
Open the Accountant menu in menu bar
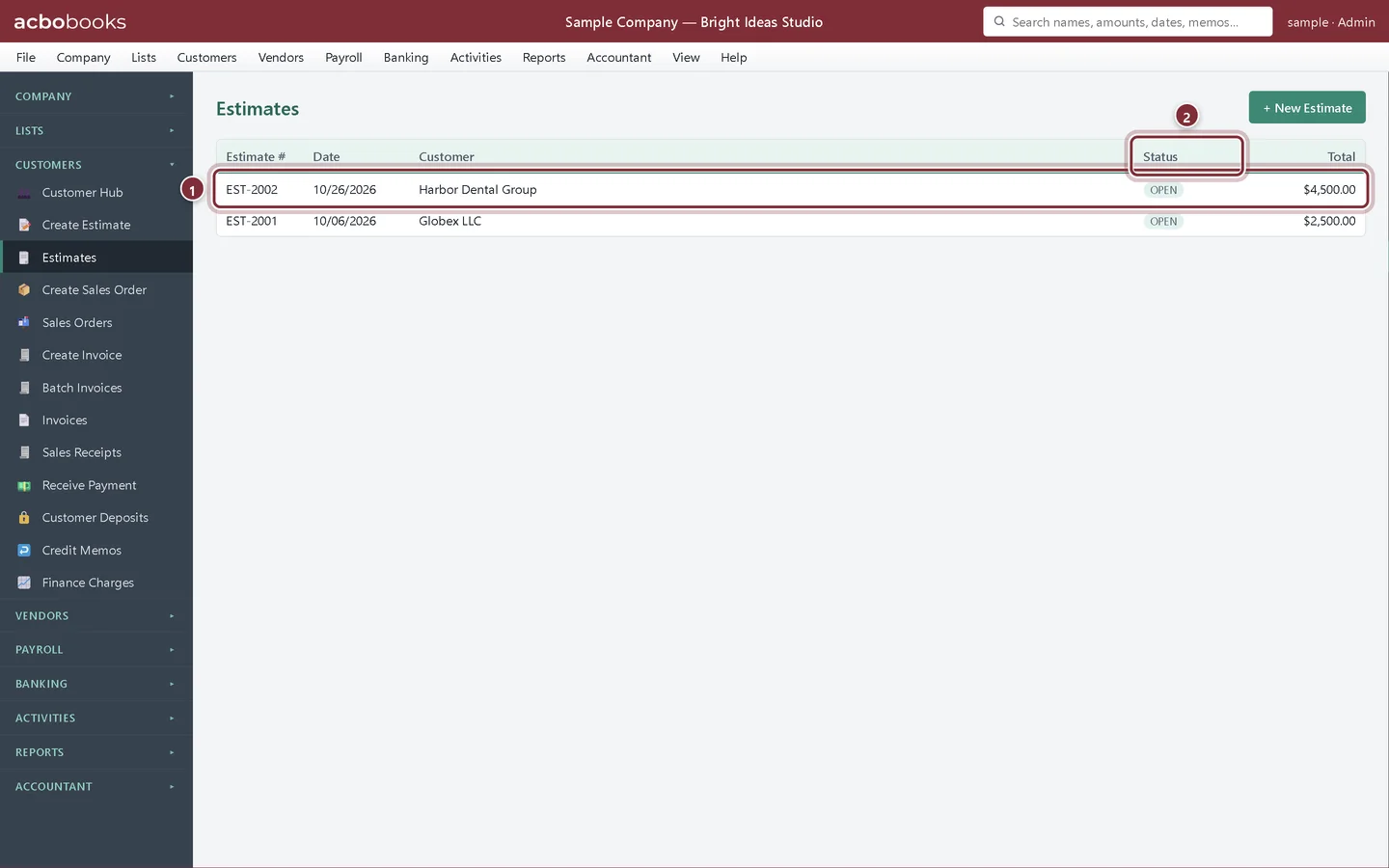pyautogui.click(x=619, y=58)
